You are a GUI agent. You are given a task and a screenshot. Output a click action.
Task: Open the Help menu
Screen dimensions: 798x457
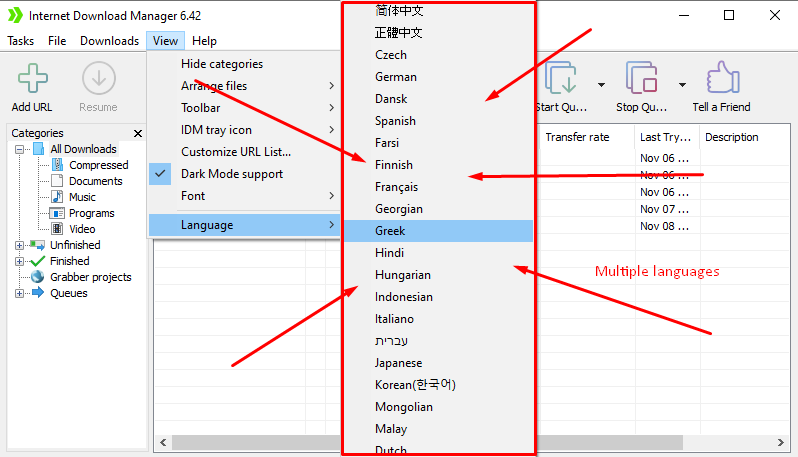point(204,41)
